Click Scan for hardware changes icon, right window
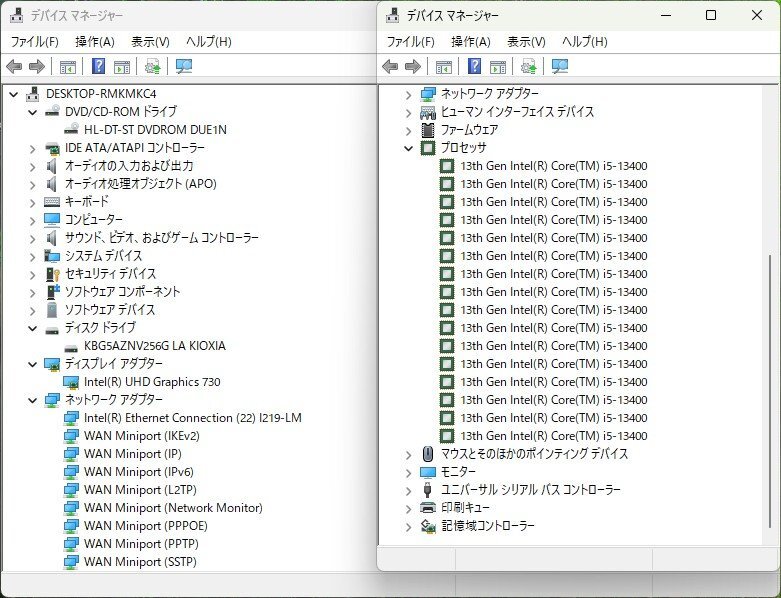Image resolution: width=781 pixels, height=598 pixels. tap(560, 66)
